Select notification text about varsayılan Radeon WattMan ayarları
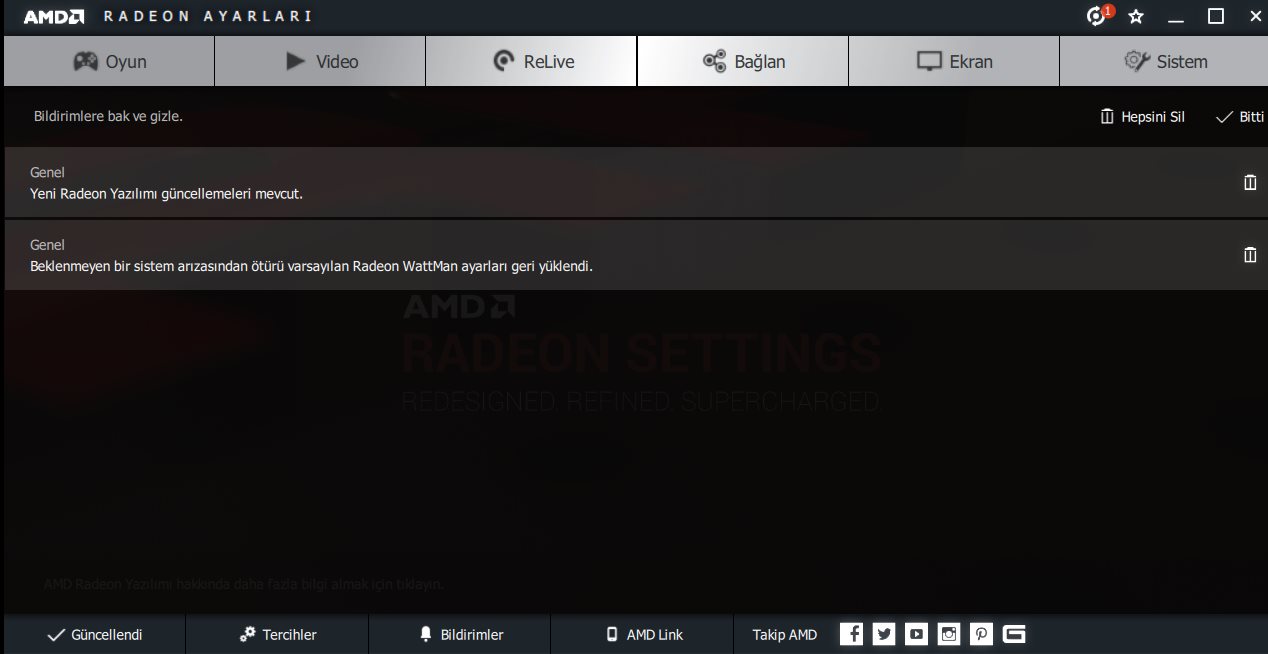1268x654 pixels. [x=311, y=267]
